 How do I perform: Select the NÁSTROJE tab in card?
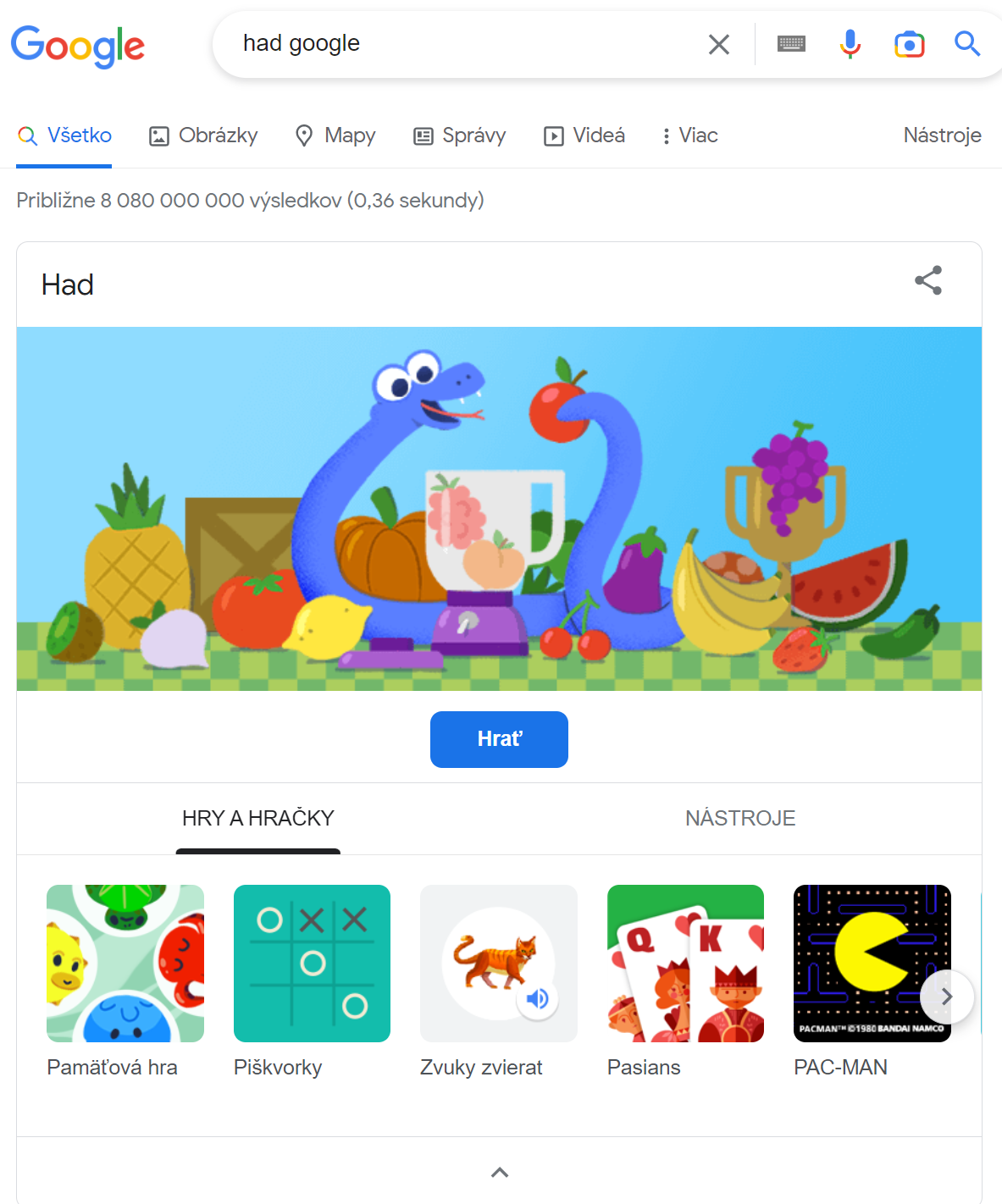pos(740,818)
